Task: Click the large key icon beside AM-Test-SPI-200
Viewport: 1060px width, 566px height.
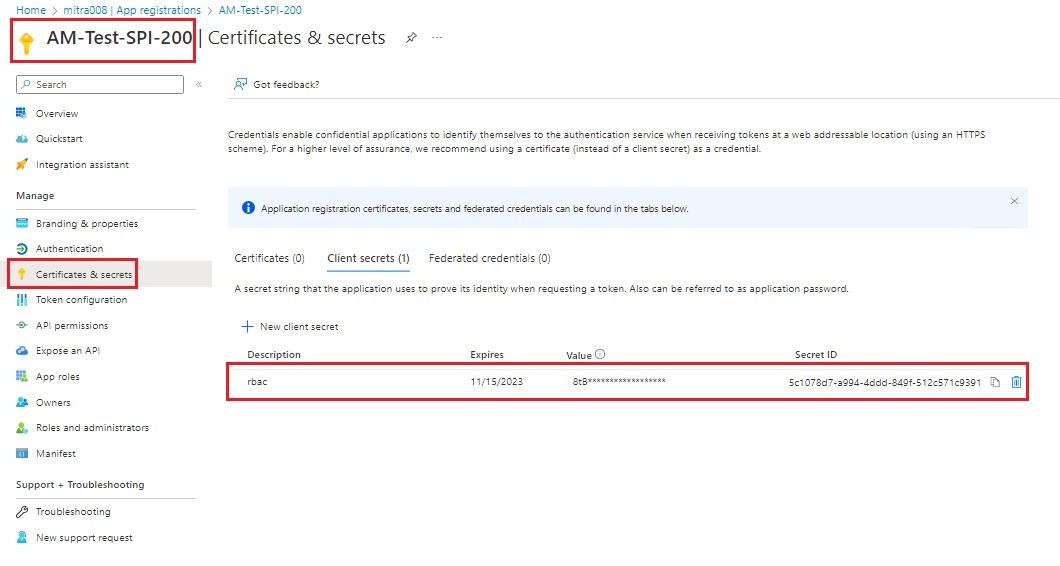Action: 26,43
